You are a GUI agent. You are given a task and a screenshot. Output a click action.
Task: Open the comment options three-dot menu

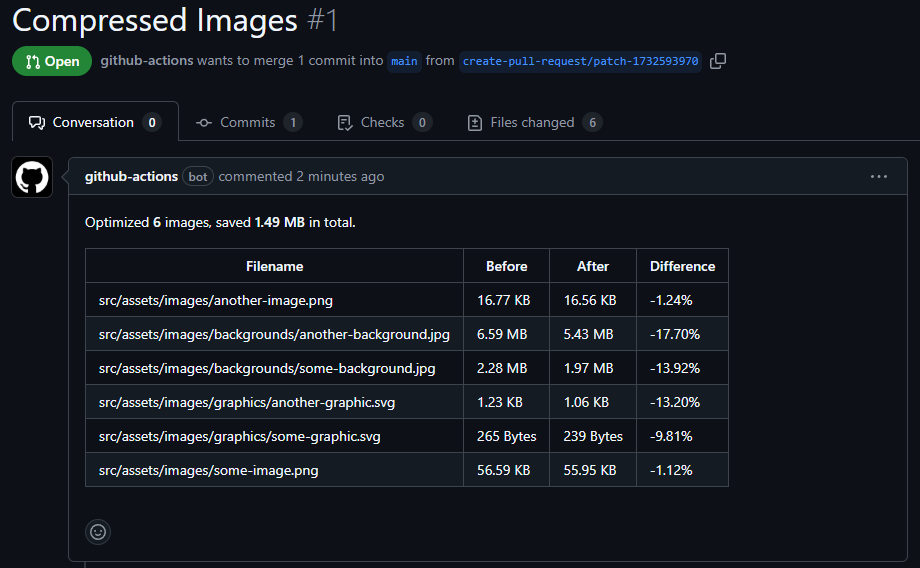(x=878, y=177)
